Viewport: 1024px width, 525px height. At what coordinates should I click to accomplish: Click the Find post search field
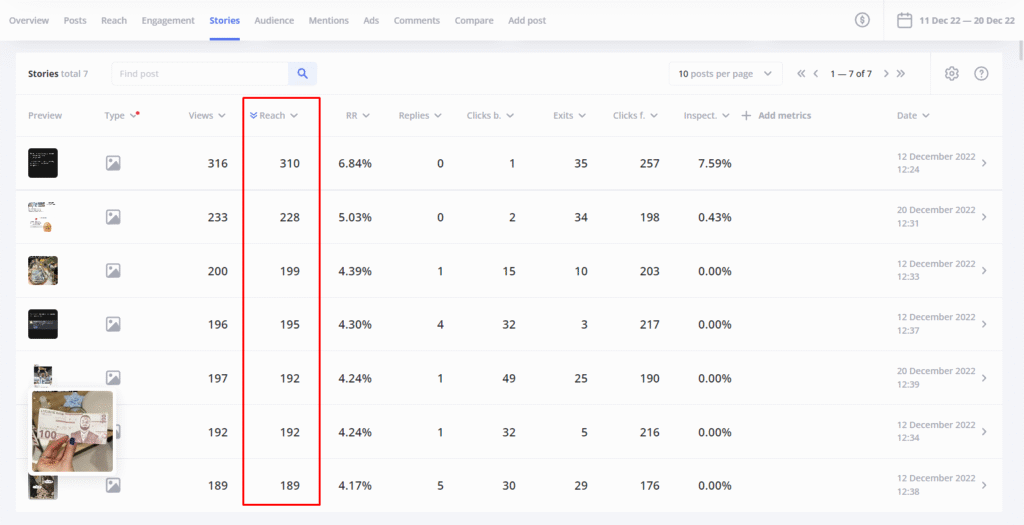click(200, 74)
